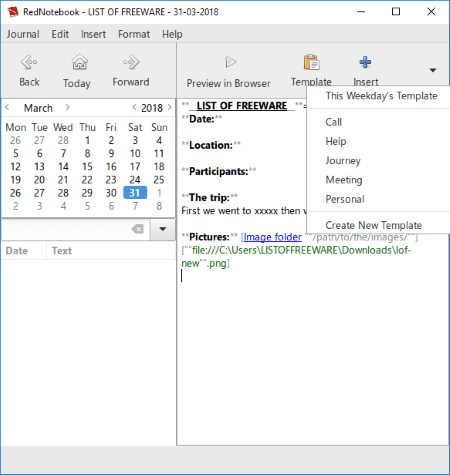Open the Insert menu in the menu bar
450x475 pixels.
pos(93,34)
